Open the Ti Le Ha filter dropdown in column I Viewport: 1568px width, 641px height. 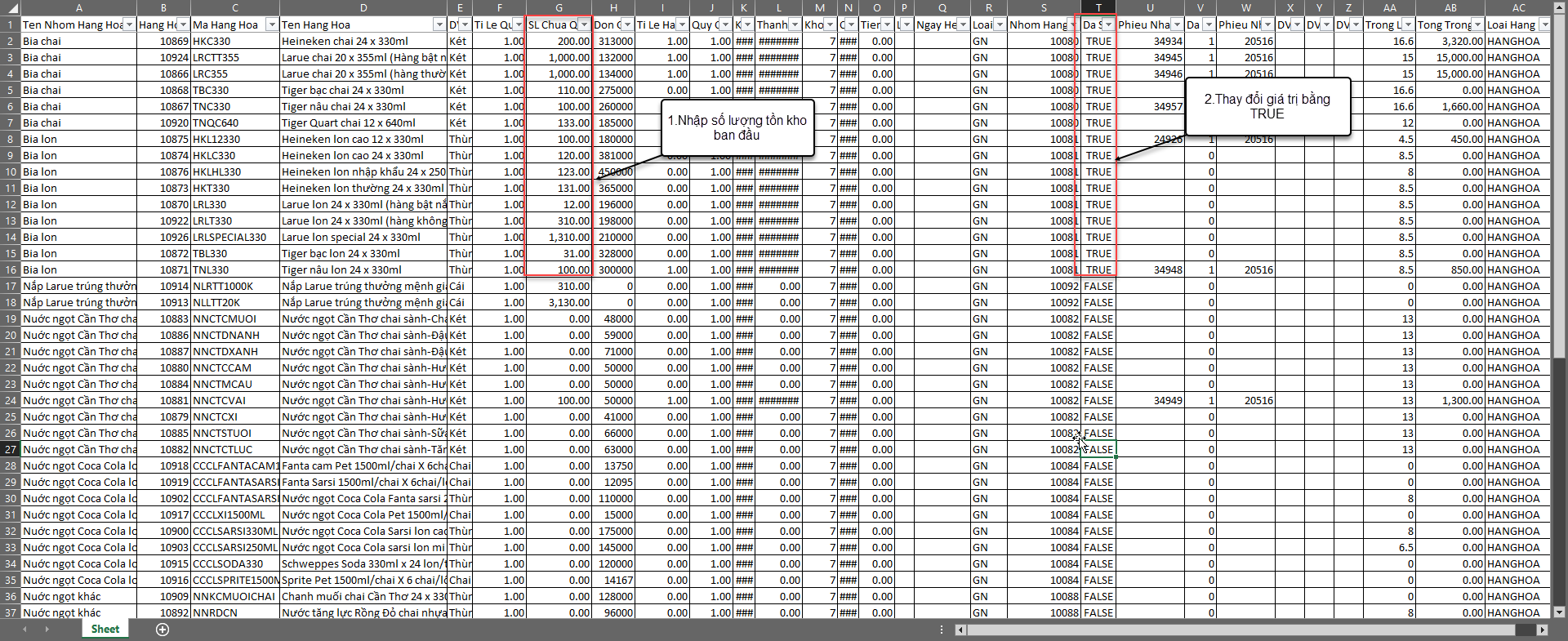coord(682,24)
